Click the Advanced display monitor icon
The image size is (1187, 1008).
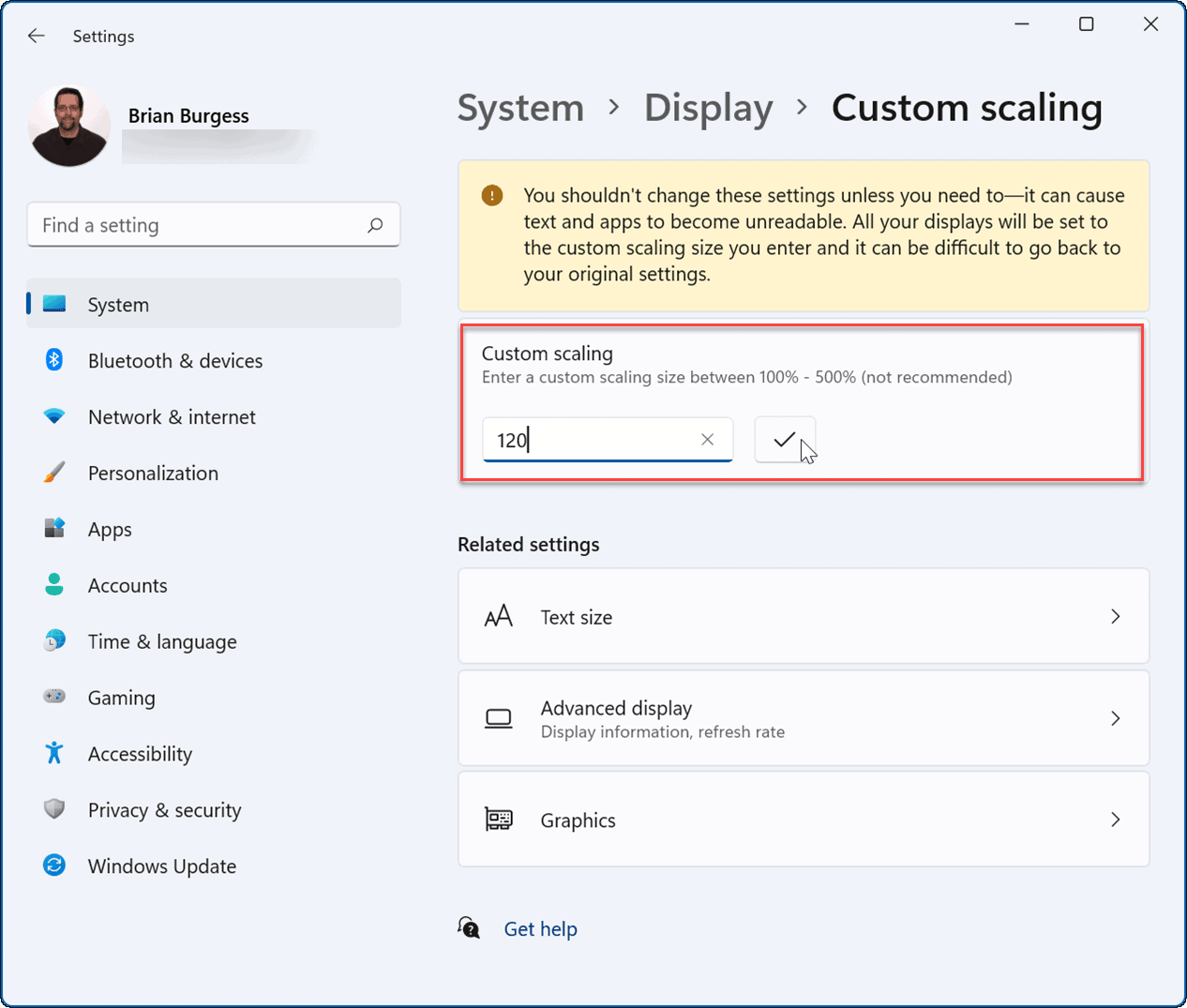point(498,718)
